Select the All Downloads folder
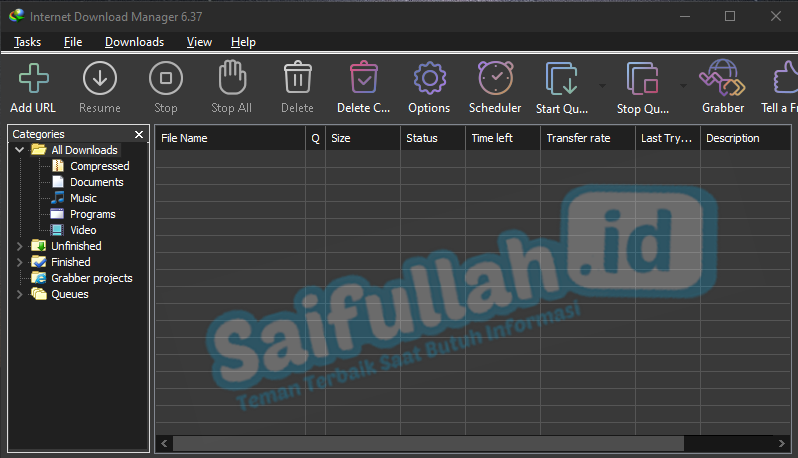The width and height of the screenshot is (798, 458). 84,150
